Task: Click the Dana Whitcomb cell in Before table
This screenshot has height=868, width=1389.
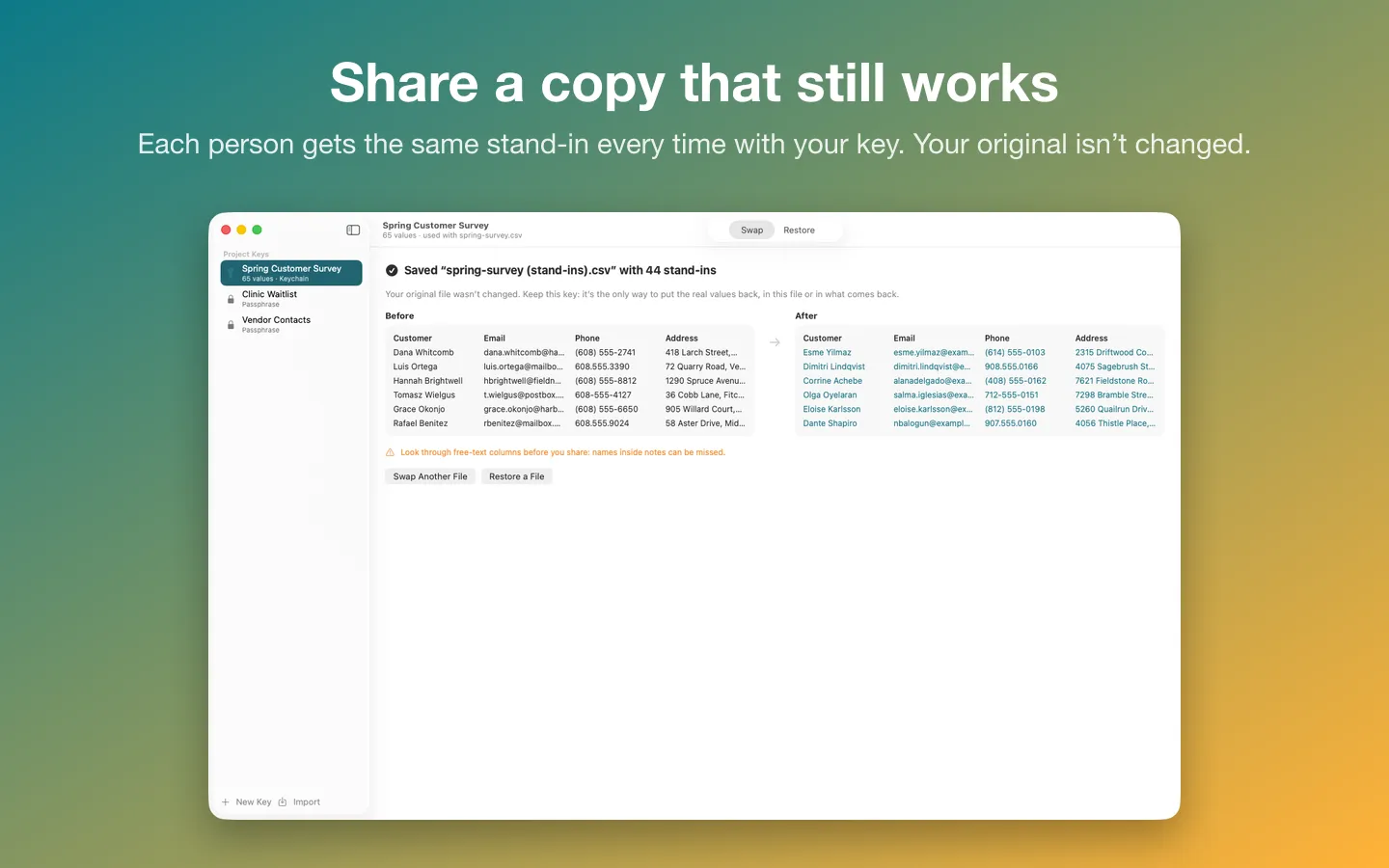Action: click(423, 353)
